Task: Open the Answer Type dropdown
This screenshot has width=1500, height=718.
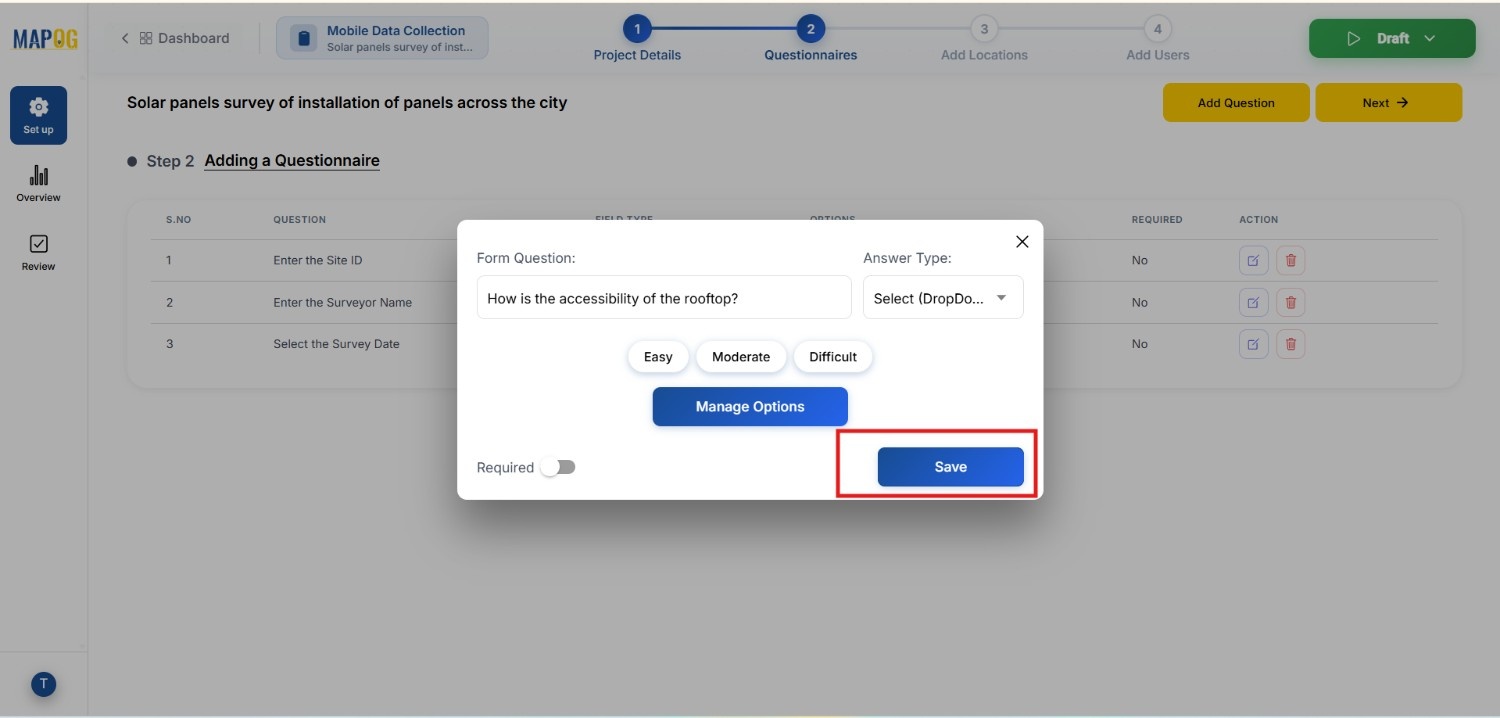Action: [x=941, y=297]
